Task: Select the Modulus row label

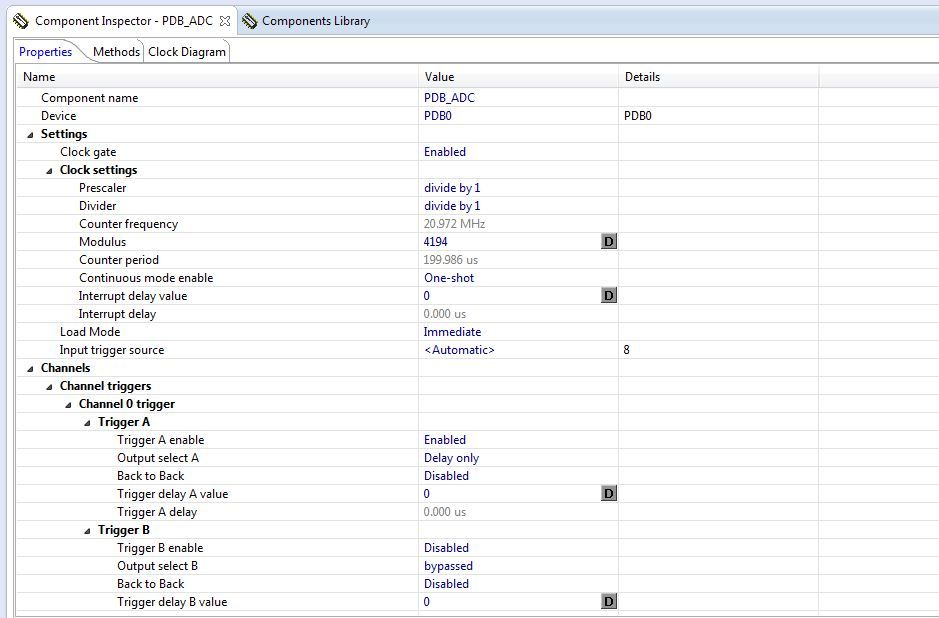Action: point(102,242)
